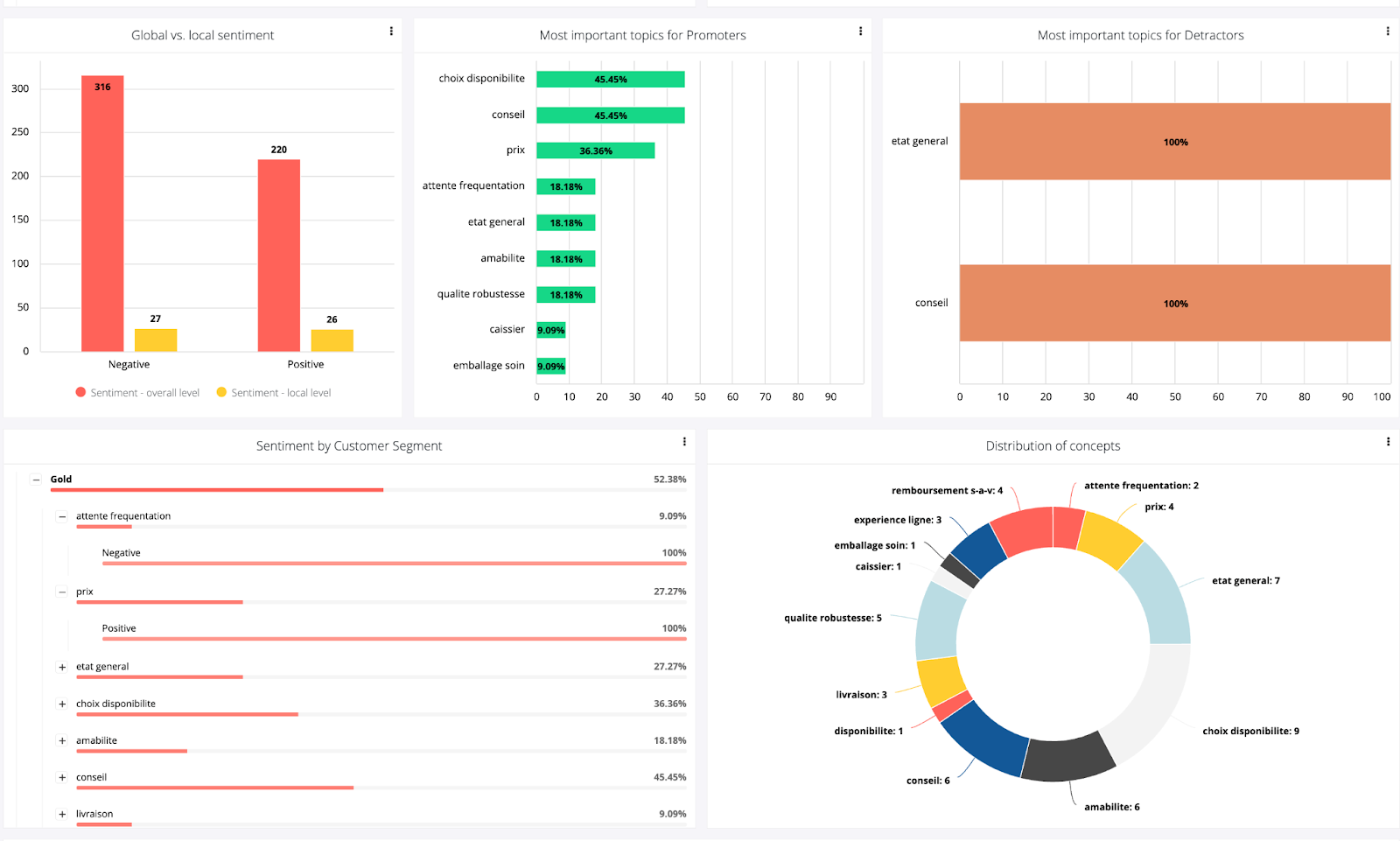Screen dimensions: 1400x841
Task: Click experience ligne blue donut segment
Action: [x=978, y=552]
